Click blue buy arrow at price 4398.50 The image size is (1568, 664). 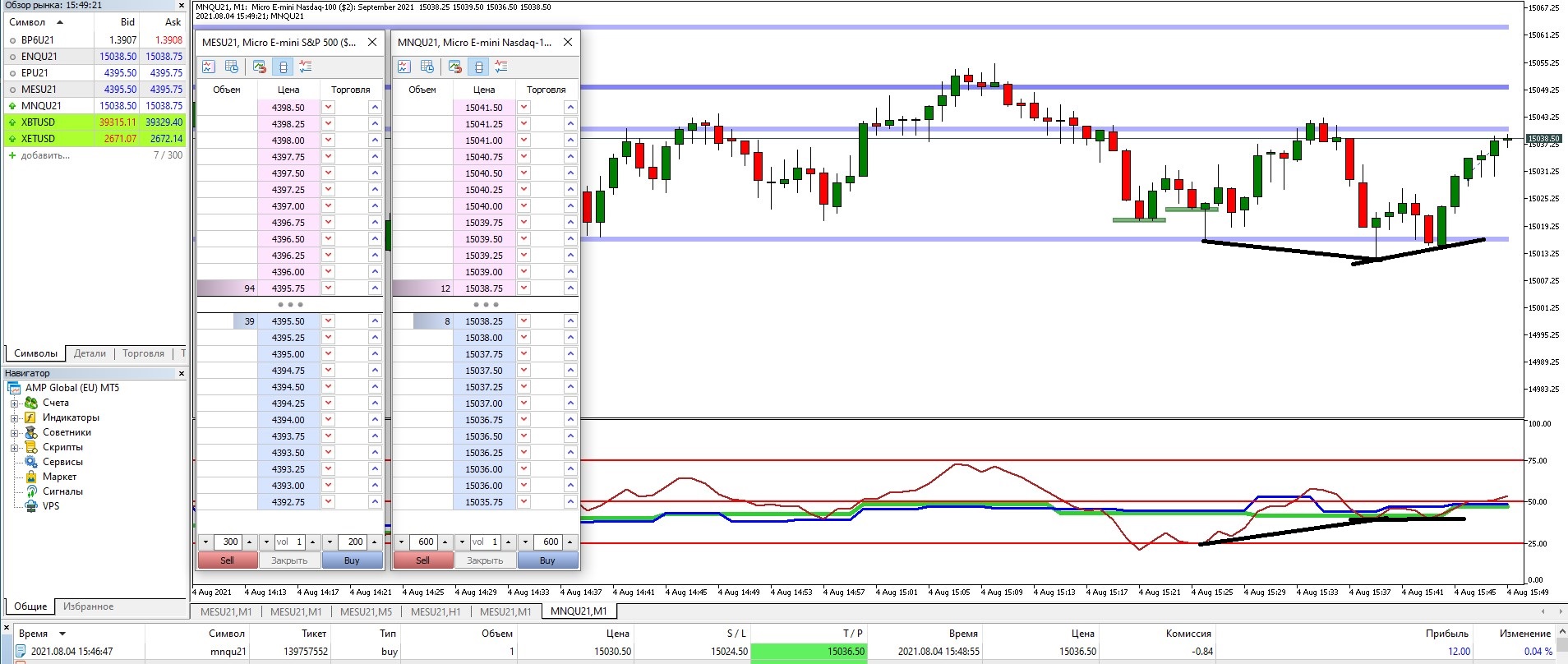pyautogui.click(x=375, y=107)
